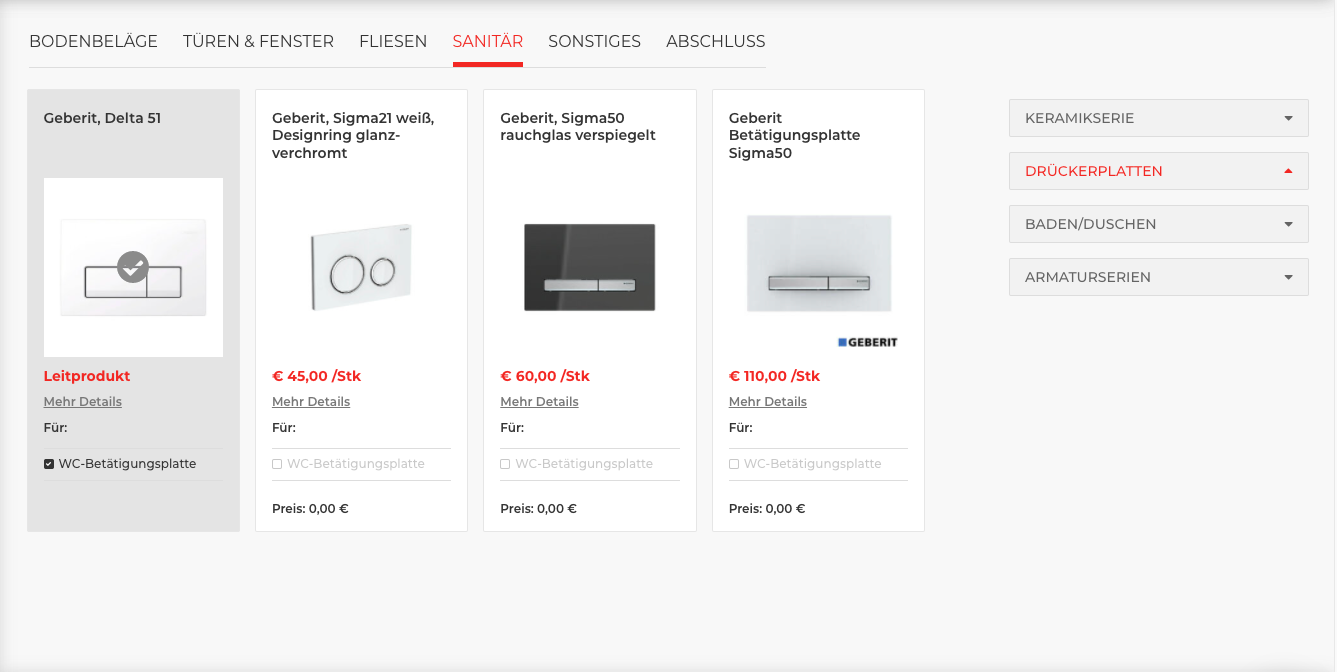Open Mehr Details for the €45,00 Sigma21
The width and height of the screenshot is (1337, 672).
[x=311, y=402]
